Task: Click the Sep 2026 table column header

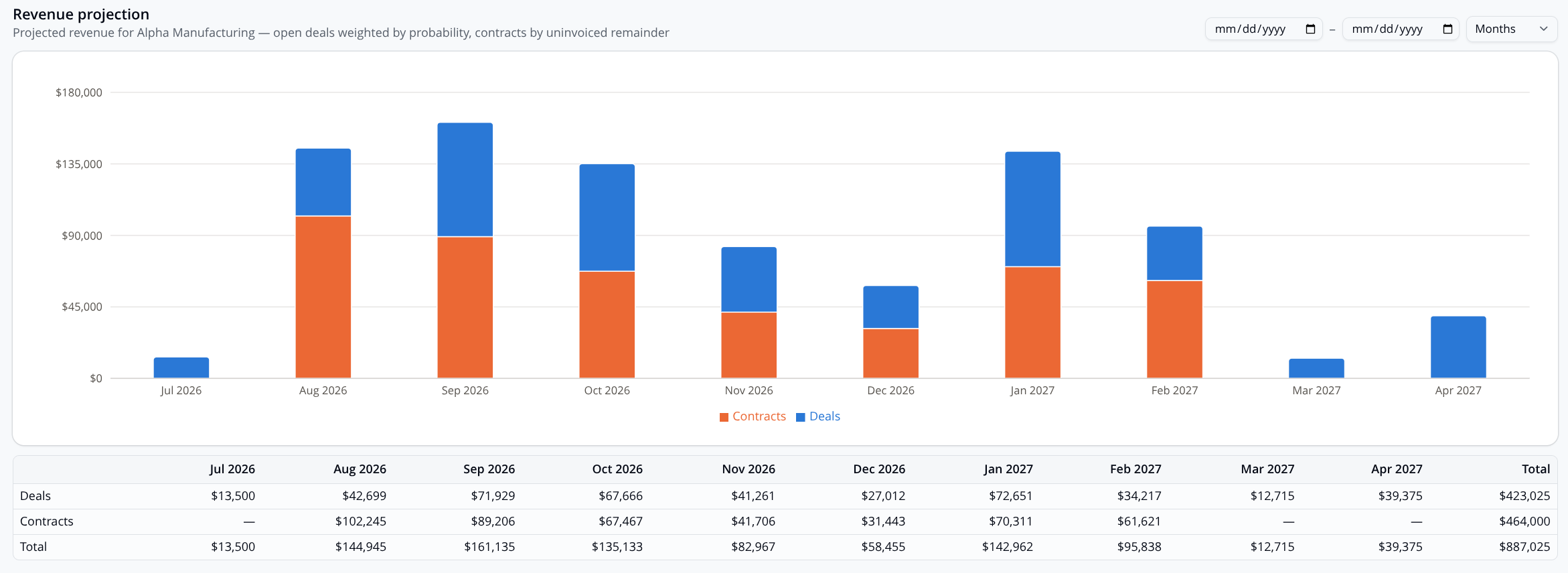Action: pos(489,469)
